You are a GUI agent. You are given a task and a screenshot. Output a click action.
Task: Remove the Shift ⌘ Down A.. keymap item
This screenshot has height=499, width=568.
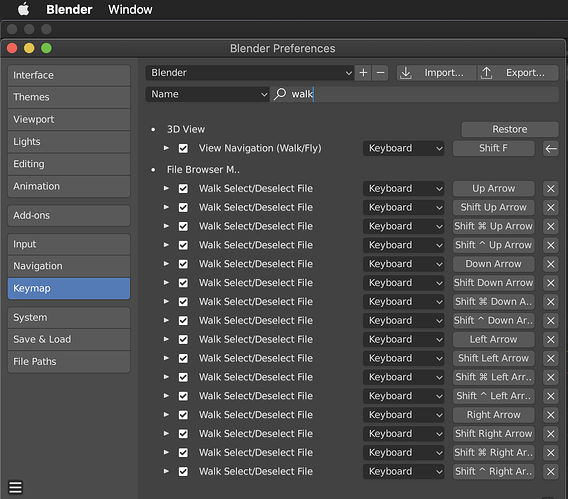[x=551, y=302]
